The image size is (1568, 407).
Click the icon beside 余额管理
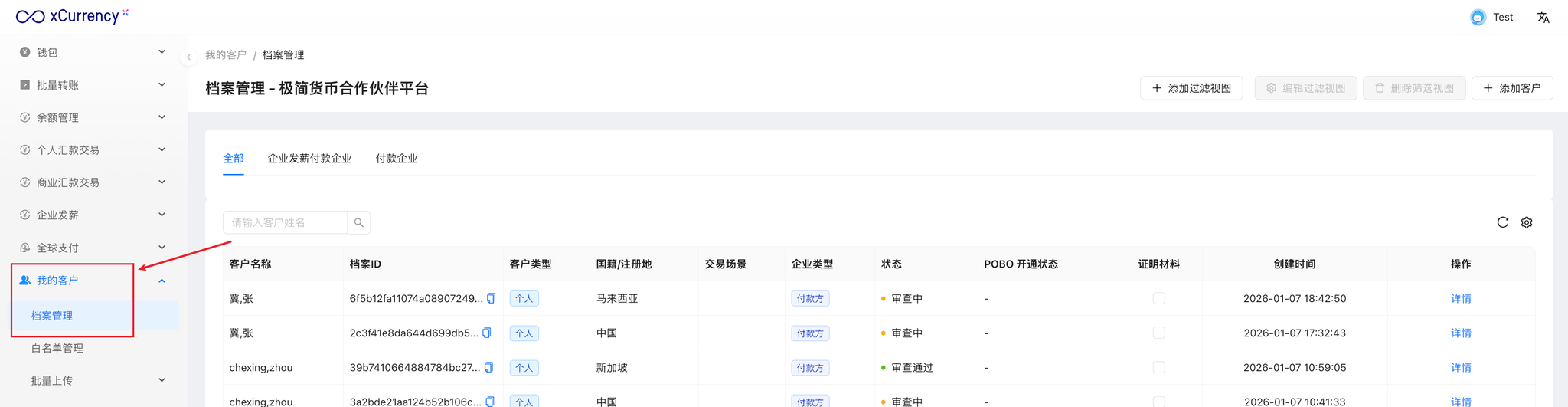coord(25,117)
